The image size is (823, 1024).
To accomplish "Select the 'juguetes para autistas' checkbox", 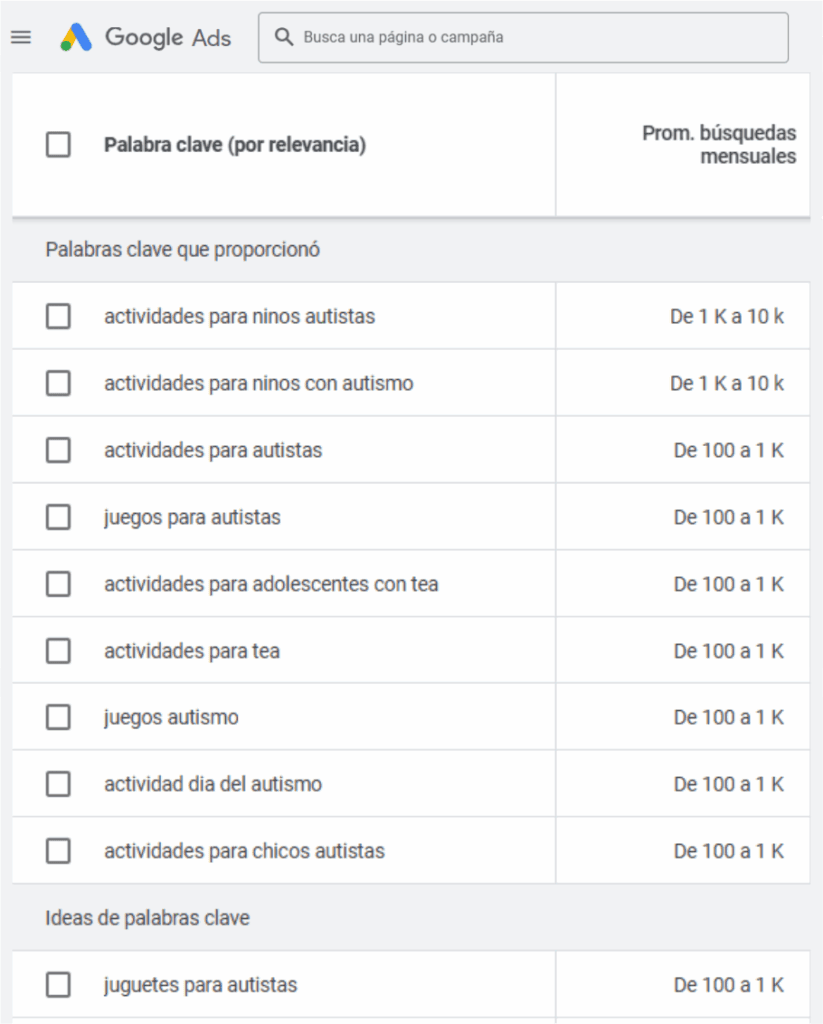I will (58, 985).
